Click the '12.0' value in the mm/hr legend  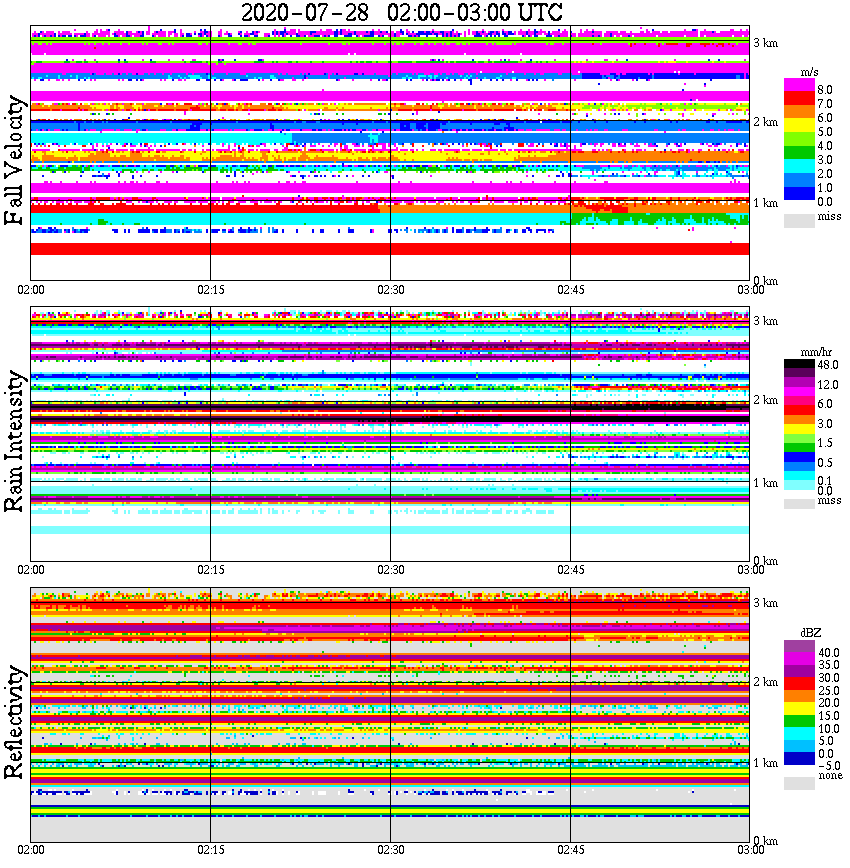(x=828, y=385)
